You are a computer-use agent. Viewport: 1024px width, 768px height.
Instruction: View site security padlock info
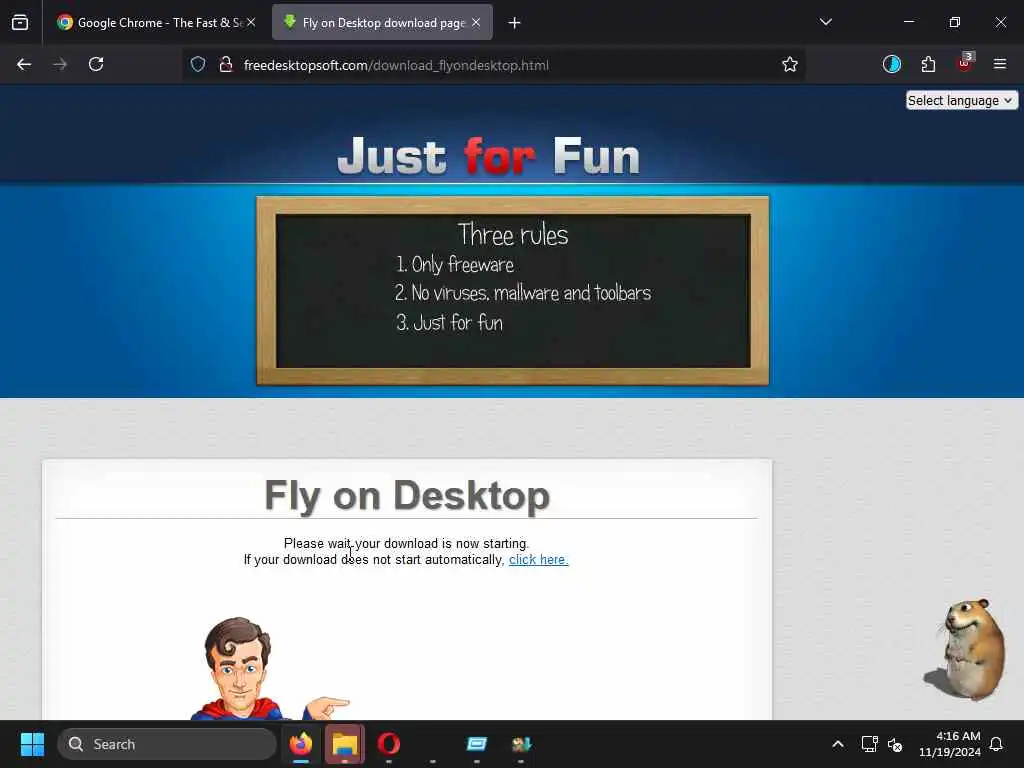pyautogui.click(x=226, y=65)
